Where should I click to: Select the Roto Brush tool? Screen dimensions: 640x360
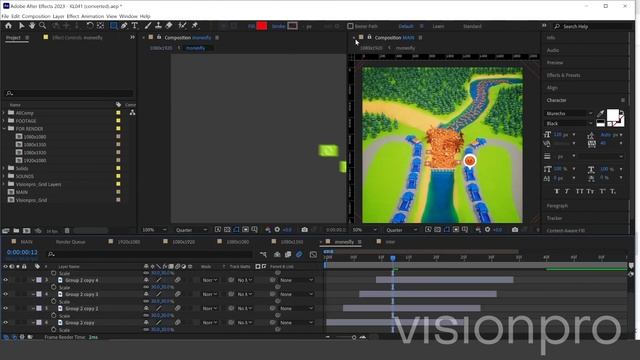tap(182, 26)
